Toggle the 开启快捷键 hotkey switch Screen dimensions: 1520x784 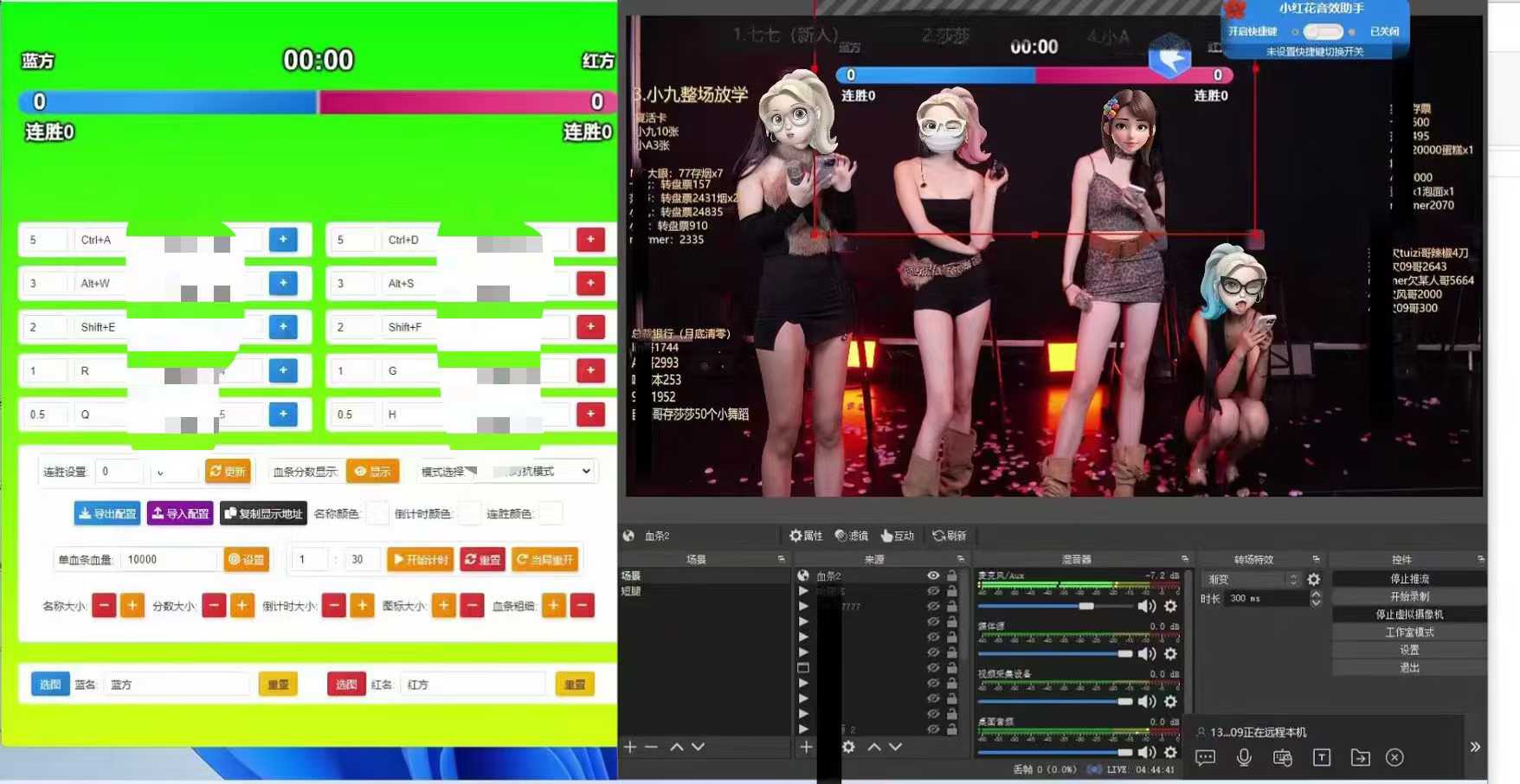1323,31
